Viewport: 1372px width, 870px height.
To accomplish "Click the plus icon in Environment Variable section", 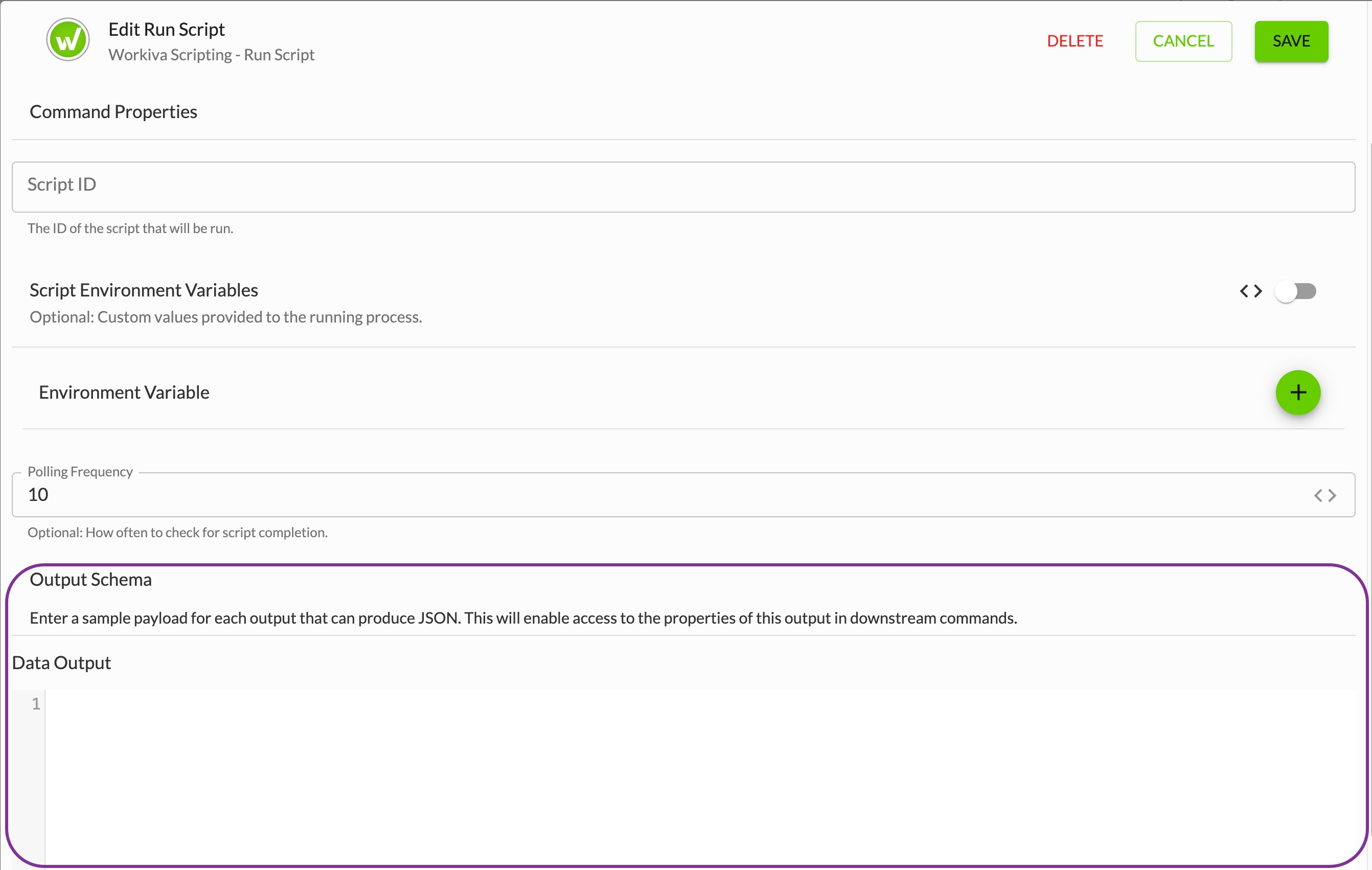I will 1297,393.
